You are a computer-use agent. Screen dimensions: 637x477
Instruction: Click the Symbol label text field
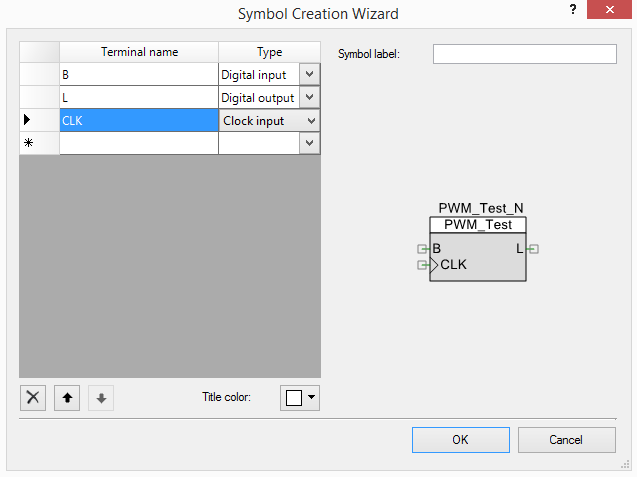(524, 54)
